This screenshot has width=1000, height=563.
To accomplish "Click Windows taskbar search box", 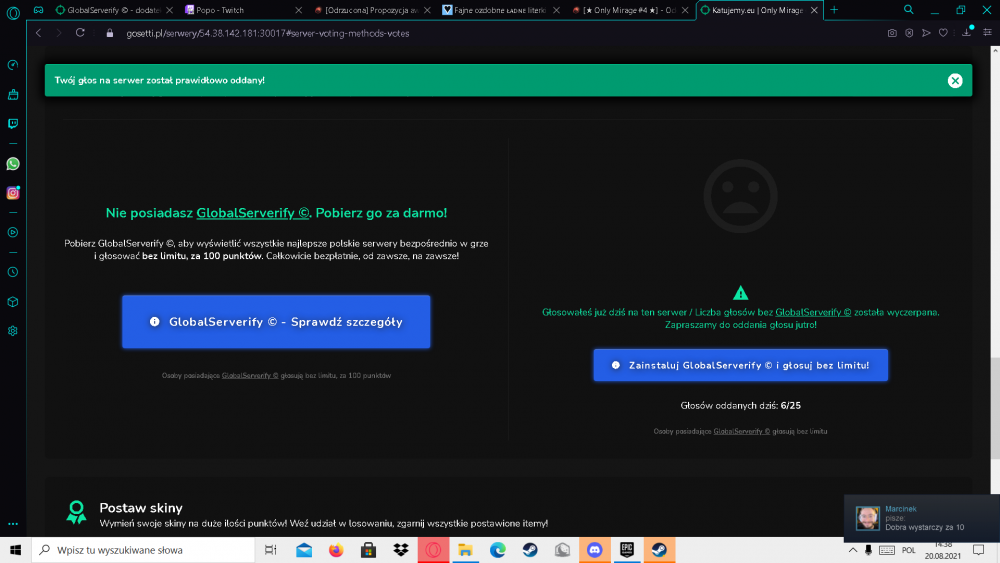I will tap(143, 550).
